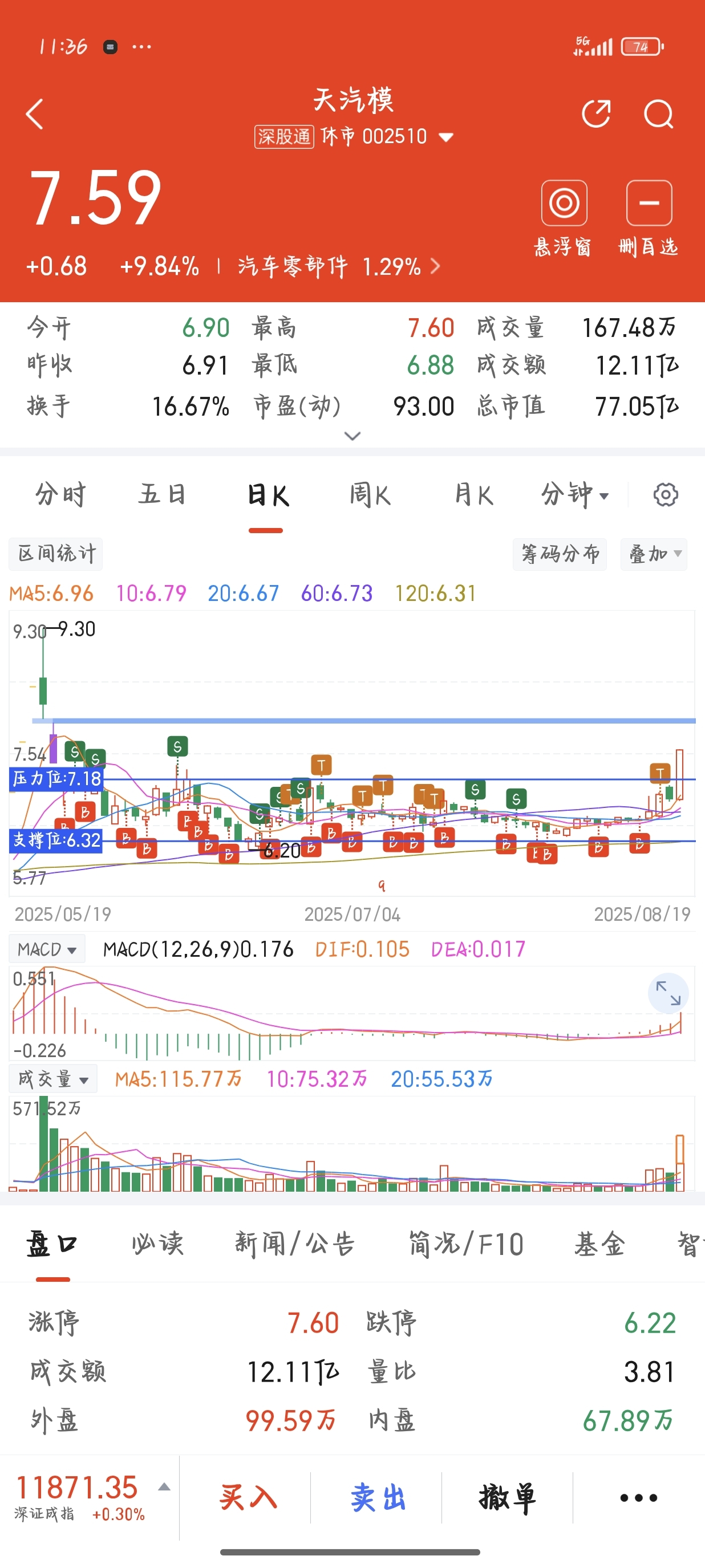This screenshot has width=705, height=1568.
Task: Tap the DEA:0.017 value
Action: click(x=479, y=949)
